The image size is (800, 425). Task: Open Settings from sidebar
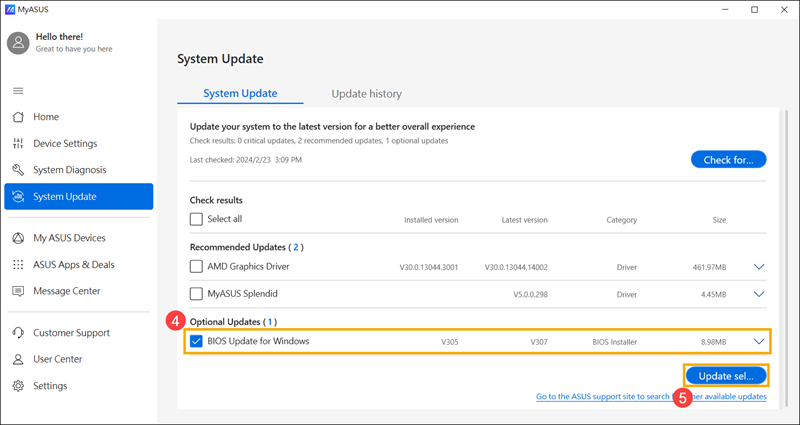coord(79,386)
